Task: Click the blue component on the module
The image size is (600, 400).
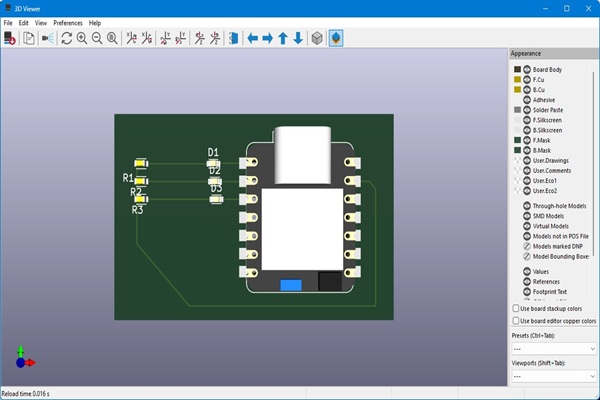Action: (x=291, y=285)
